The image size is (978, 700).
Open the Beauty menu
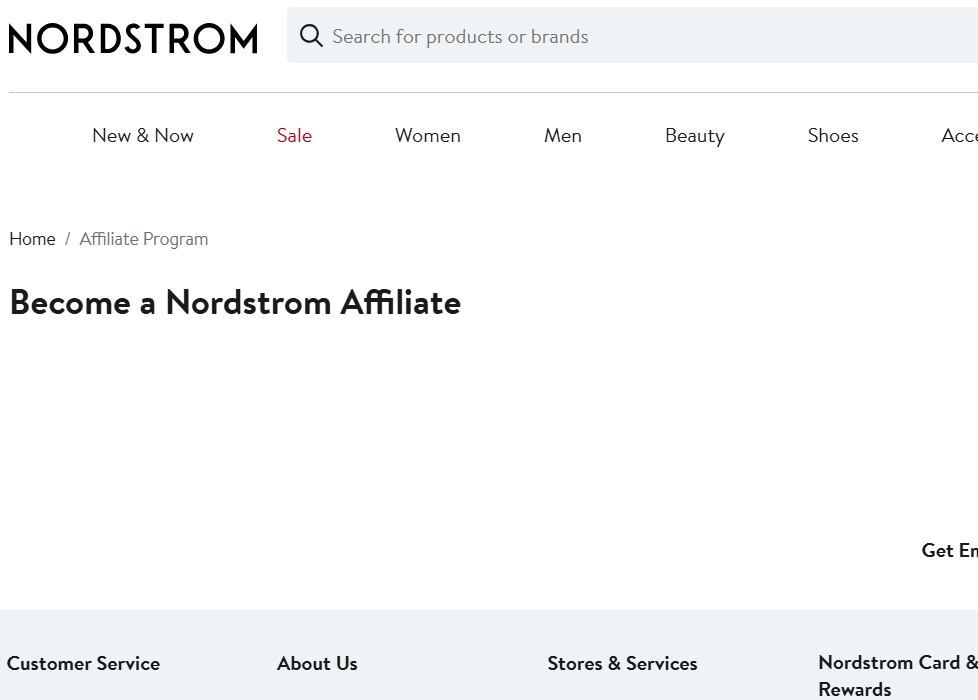pos(695,135)
